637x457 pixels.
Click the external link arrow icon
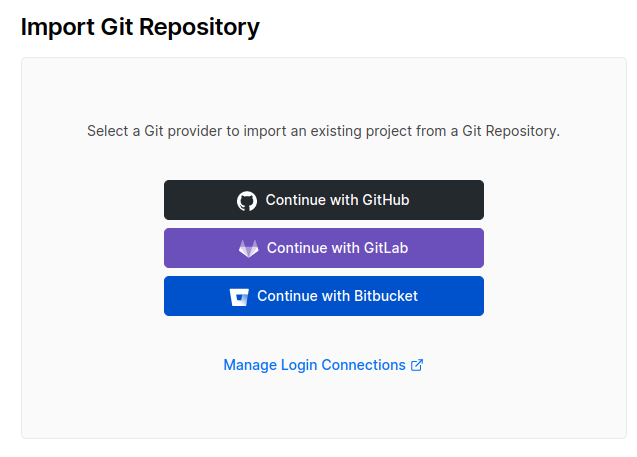tap(417, 365)
